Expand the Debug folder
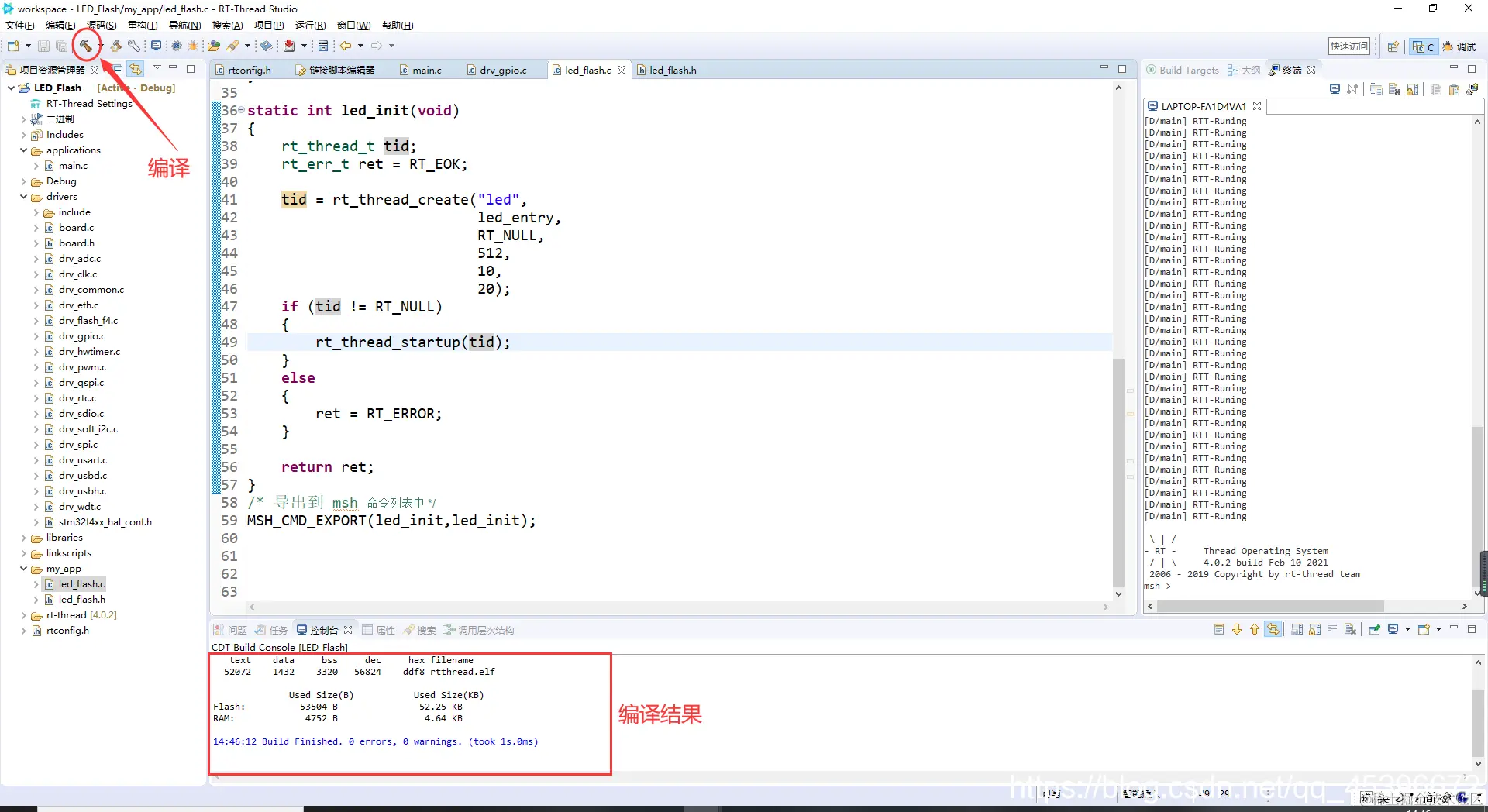 [23, 181]
